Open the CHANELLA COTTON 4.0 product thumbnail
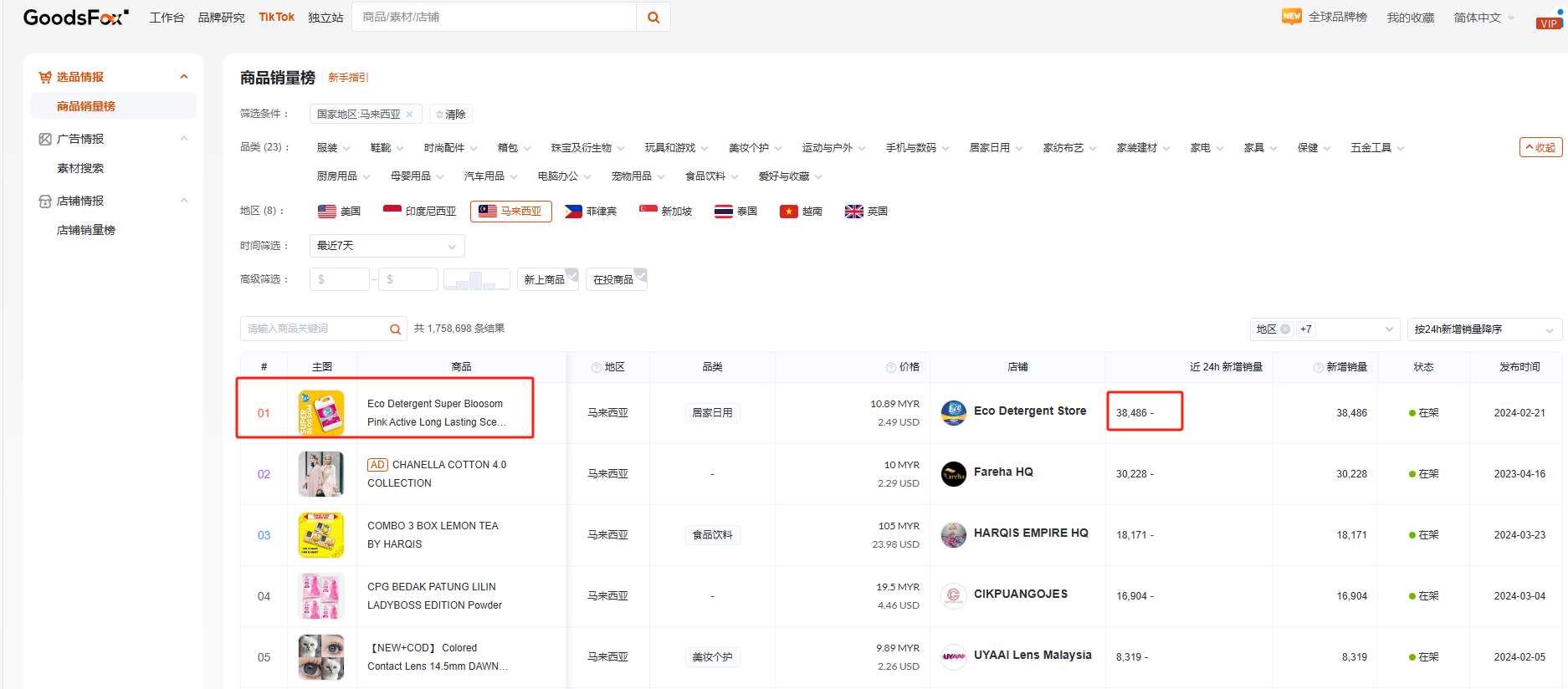1568x689 pixels. [x=321, y=474]
